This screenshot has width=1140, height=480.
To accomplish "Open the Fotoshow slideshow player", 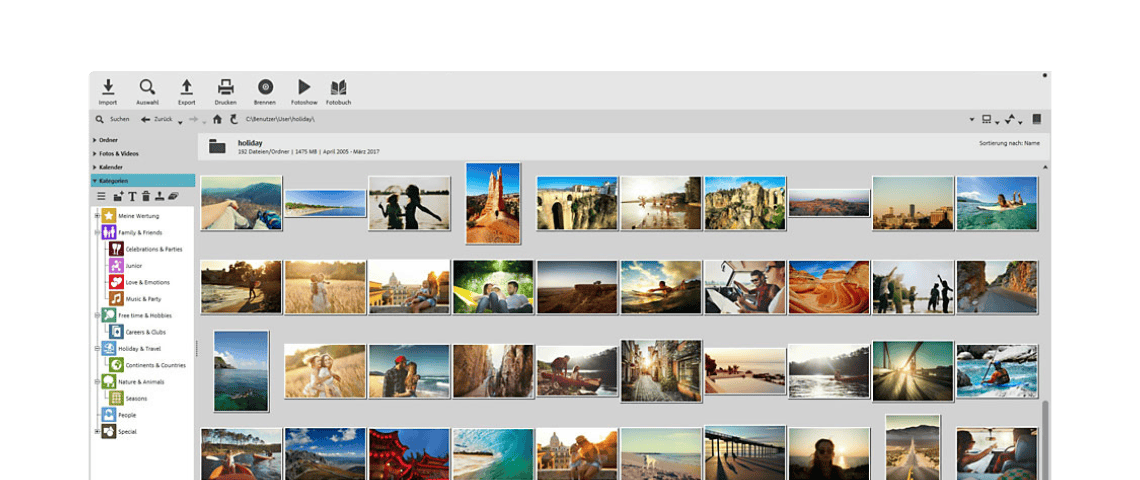I will 304,91.
